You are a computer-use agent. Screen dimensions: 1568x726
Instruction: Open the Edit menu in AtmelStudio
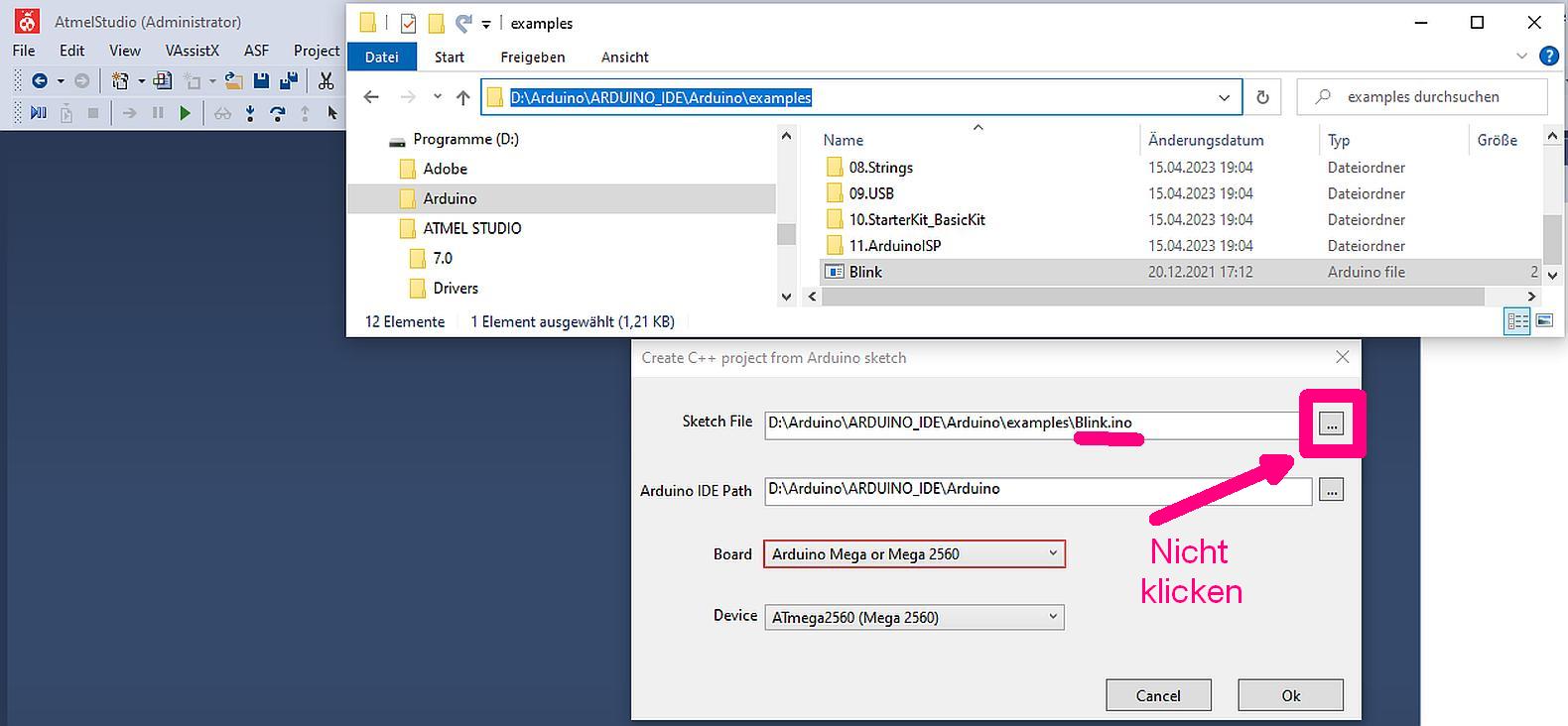71,51
